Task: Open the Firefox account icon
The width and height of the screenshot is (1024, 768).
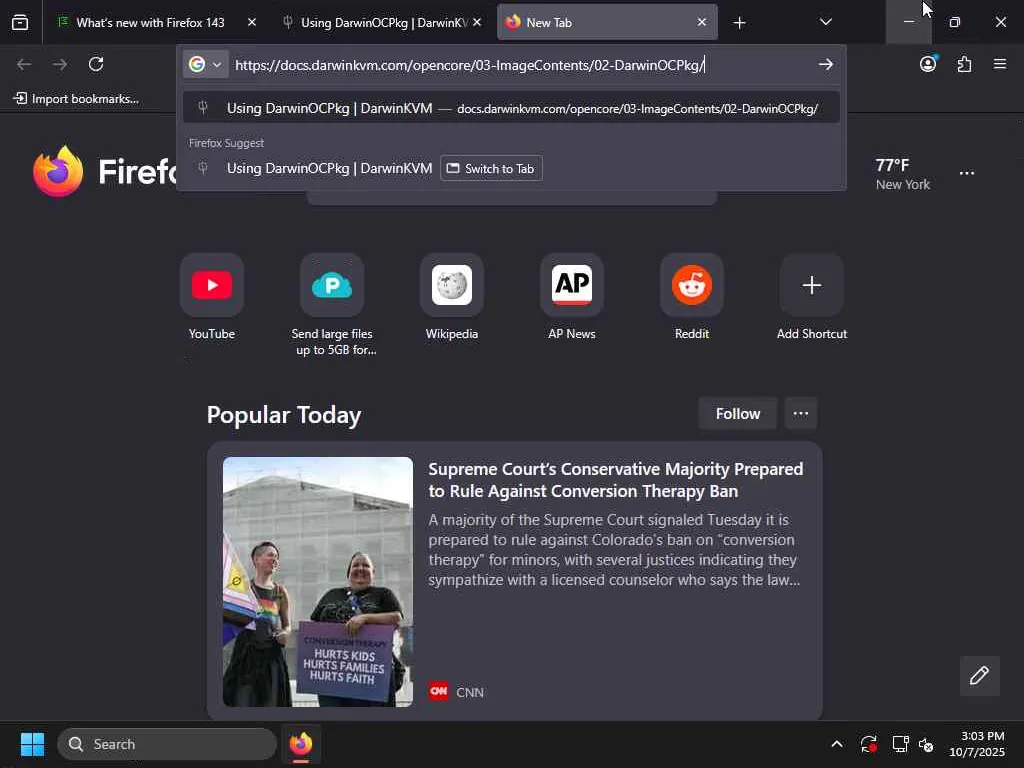Action: tap(928, 64)
